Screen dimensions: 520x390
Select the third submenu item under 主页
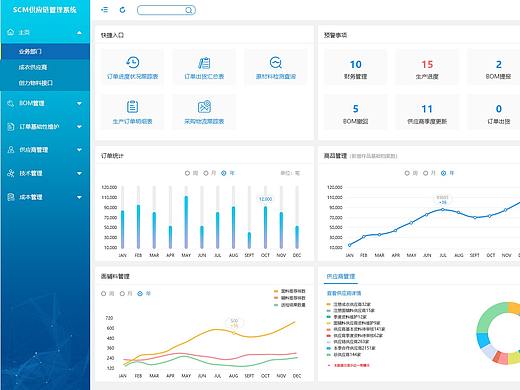[x=45, y=83]
